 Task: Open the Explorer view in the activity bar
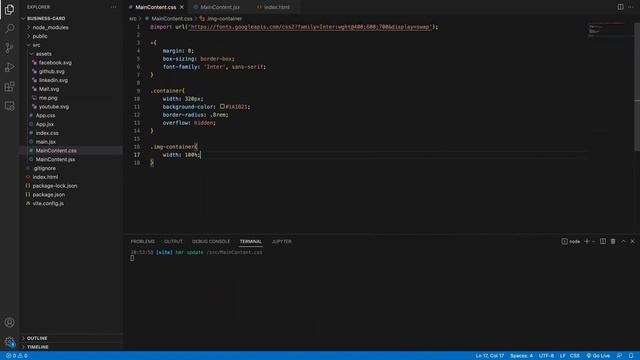click(9, 9)
